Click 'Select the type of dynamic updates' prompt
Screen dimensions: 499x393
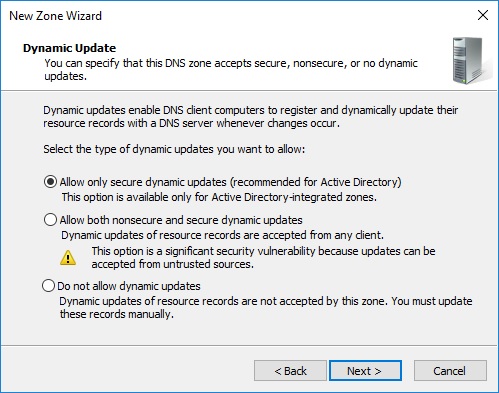click(174, 149)
